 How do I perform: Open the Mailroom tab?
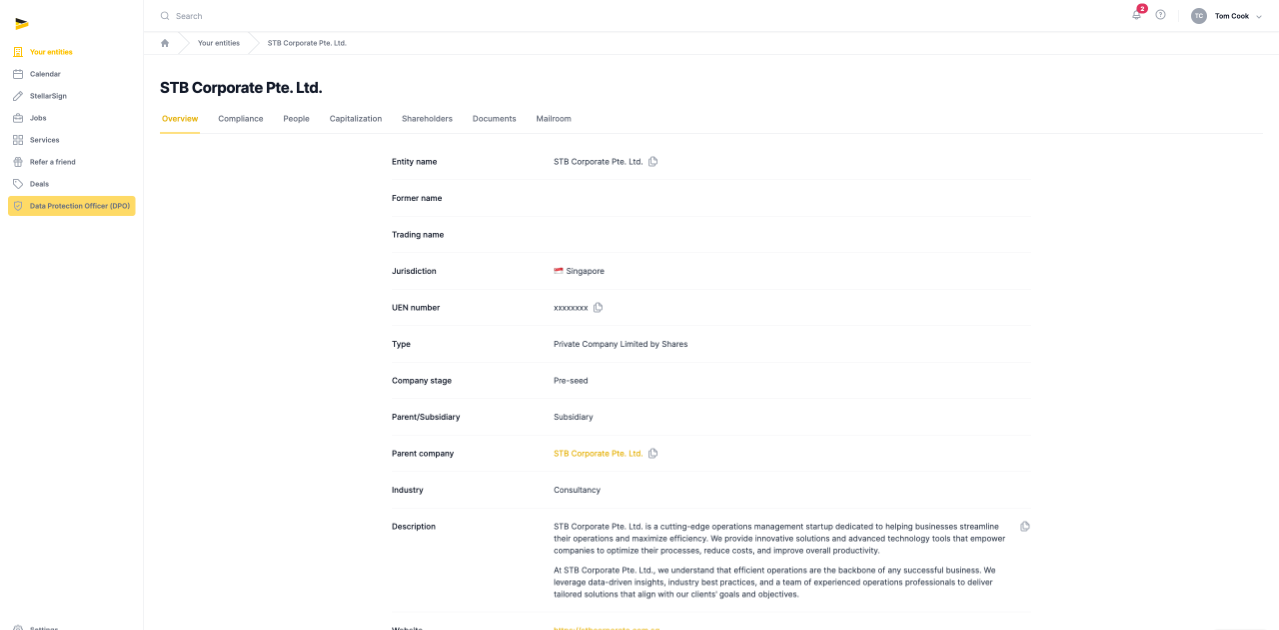553,119
